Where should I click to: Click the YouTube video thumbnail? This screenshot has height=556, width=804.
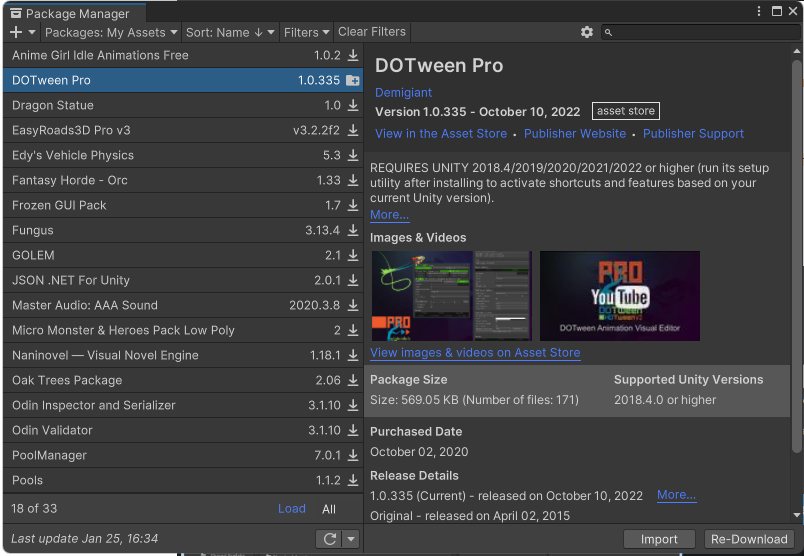[x=620, y=296]
